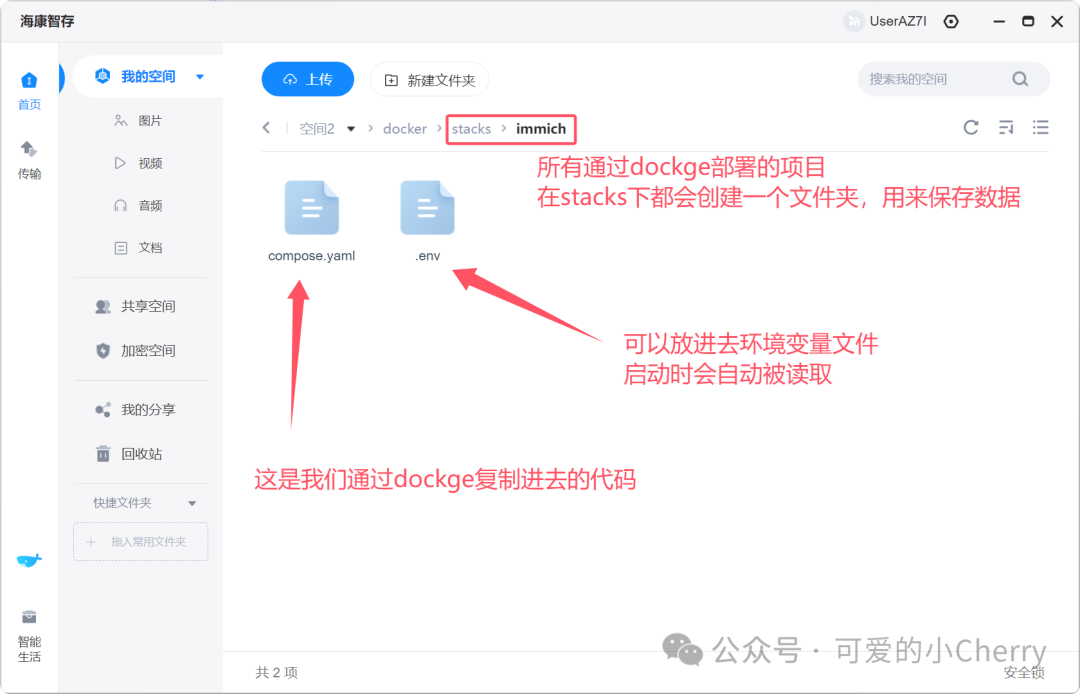Refresh the file list

click(970, 127)
